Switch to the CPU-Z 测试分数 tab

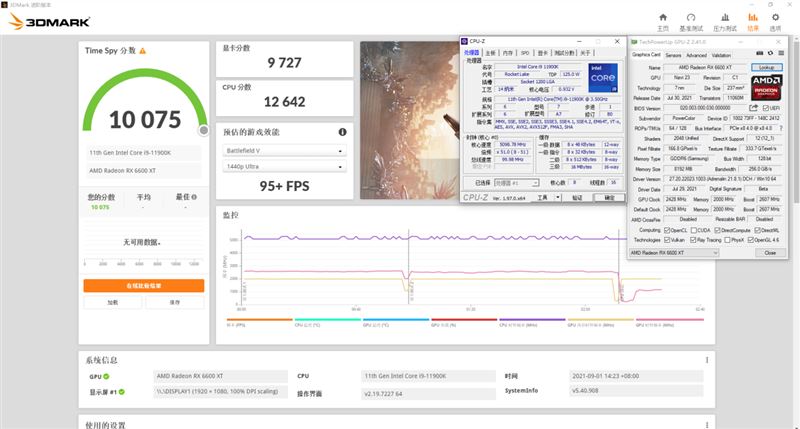click(x=564, y=53)
